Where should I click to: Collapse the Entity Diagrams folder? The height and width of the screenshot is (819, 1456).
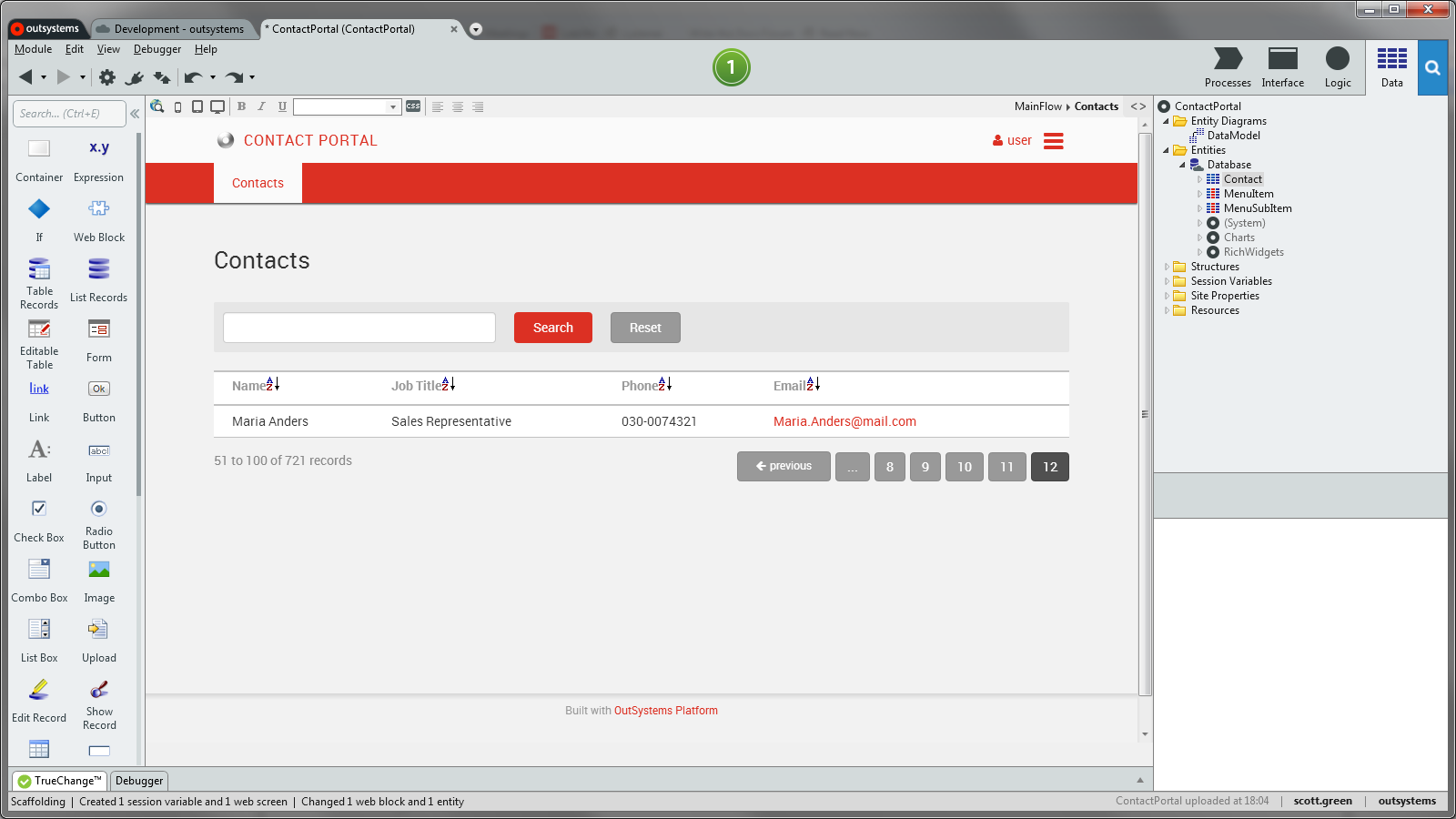tap(1166, 121)
